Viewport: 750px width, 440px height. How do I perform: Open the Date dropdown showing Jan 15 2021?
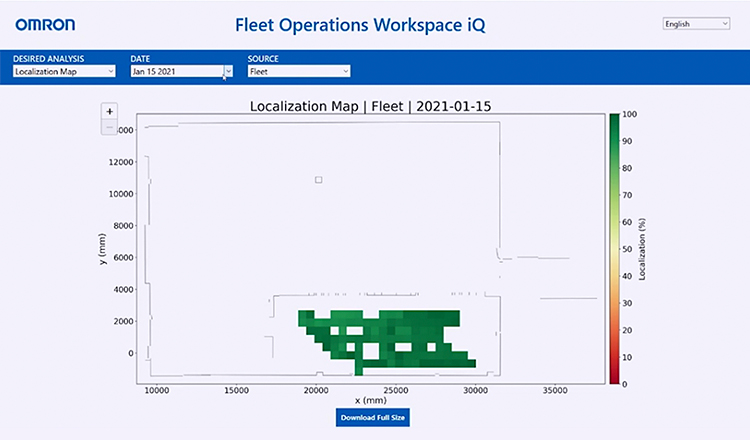coord(182,71)
